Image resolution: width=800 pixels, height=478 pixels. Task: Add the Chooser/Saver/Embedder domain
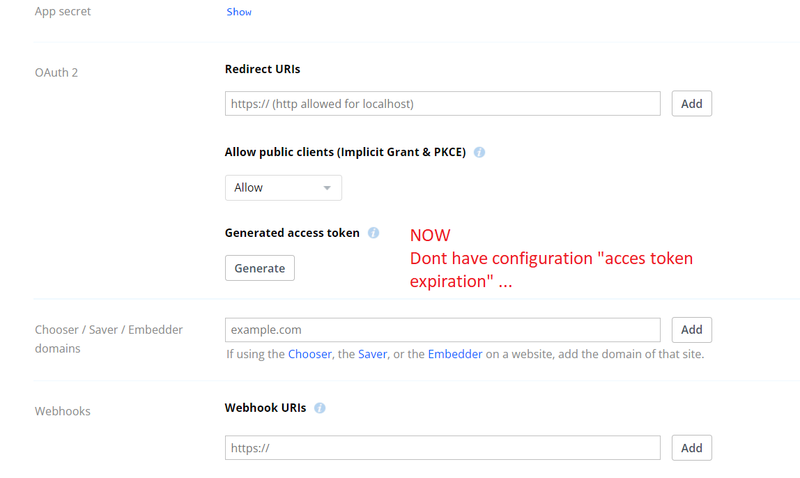tap(691, 330)
